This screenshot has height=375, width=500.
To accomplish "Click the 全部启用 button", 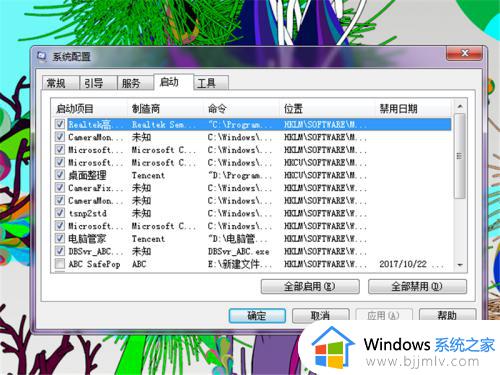I will click(x=310, y=287).
